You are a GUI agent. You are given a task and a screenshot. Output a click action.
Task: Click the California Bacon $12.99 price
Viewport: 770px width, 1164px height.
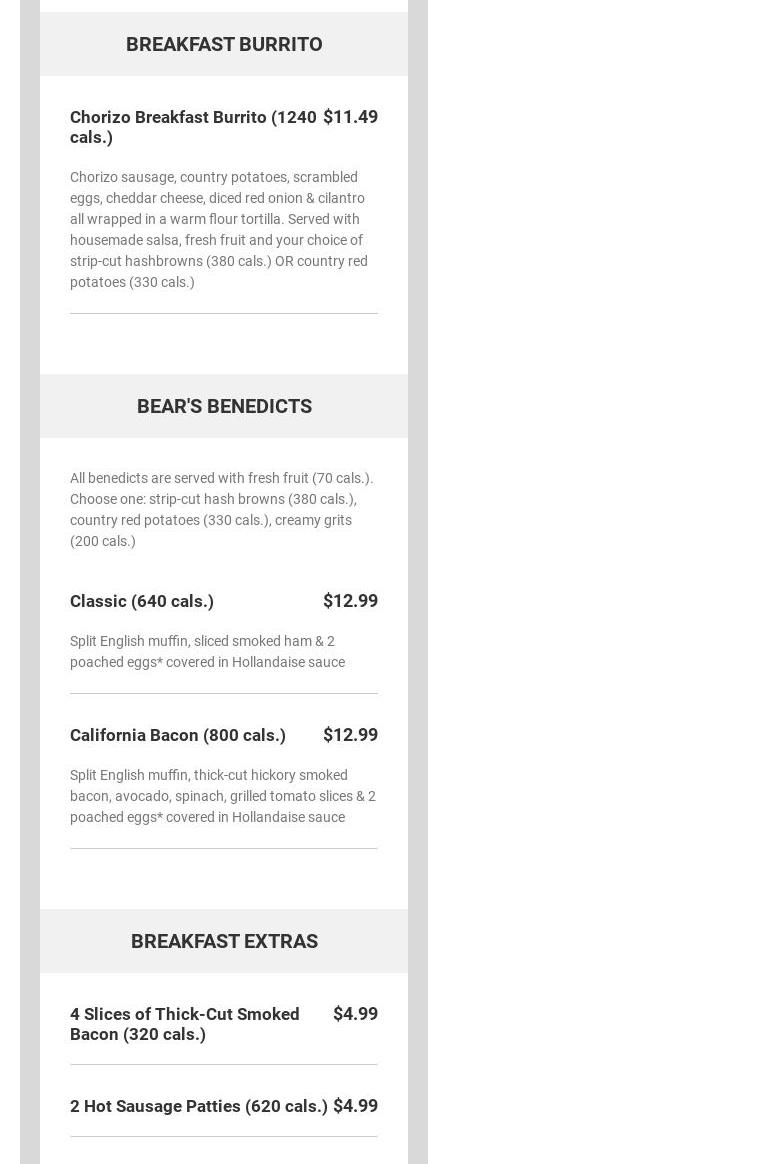350,735
